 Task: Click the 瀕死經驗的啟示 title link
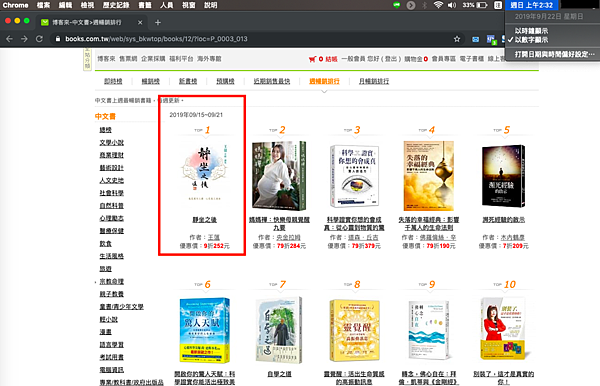click(x=504, y=220)
